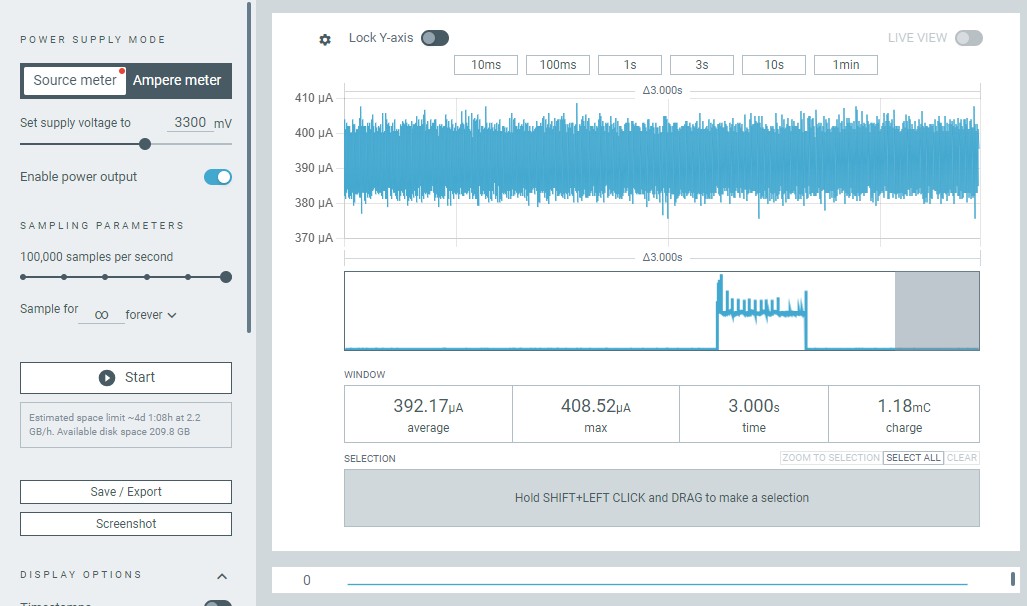Switch to Ampere meter mode
The width and height of the screenshot is (1027, 606).
click(x=178, y=81)
